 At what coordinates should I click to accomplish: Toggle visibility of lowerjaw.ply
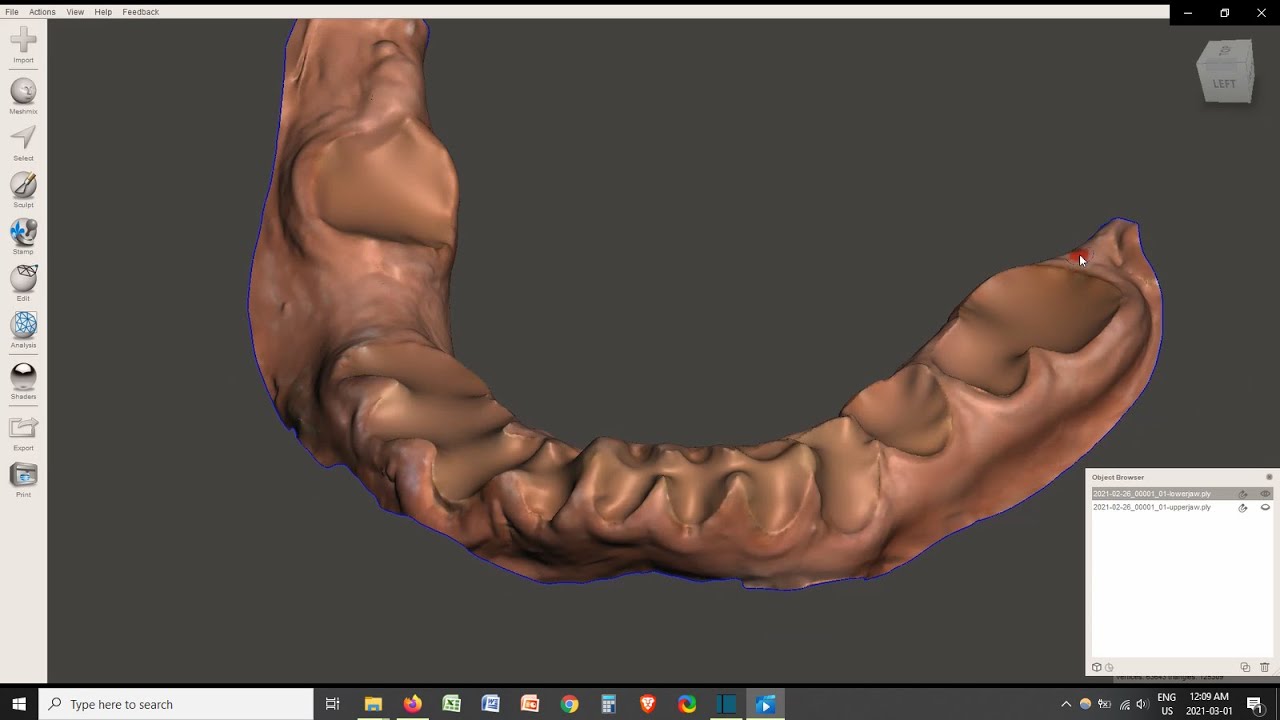pyautogui.click(x=1265, y=494)
